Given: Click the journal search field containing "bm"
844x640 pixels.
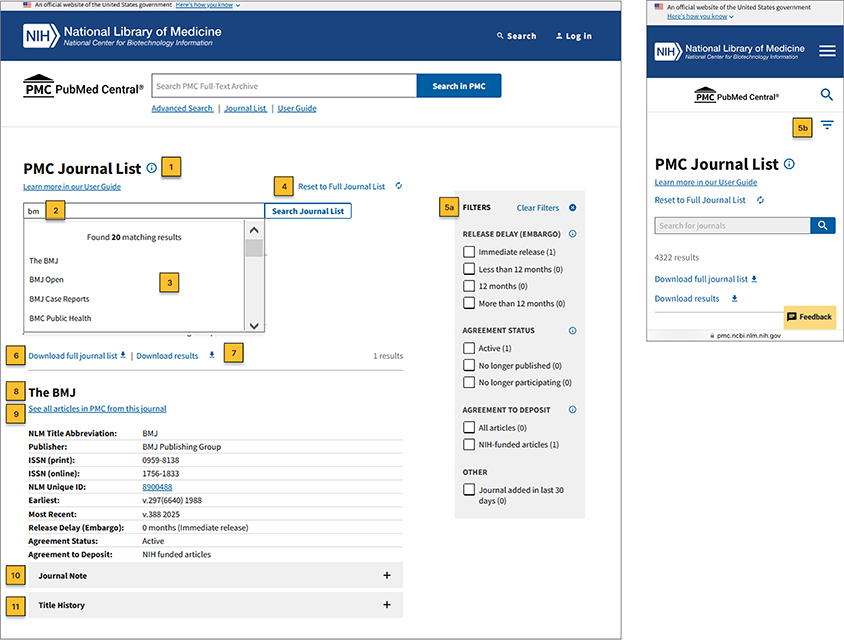Looking at the screenshot, I should coord(144,211).
